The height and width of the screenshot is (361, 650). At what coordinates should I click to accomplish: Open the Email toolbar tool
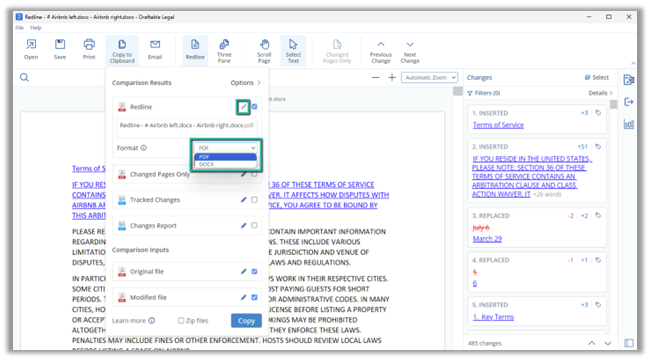(x=155, y=50)
